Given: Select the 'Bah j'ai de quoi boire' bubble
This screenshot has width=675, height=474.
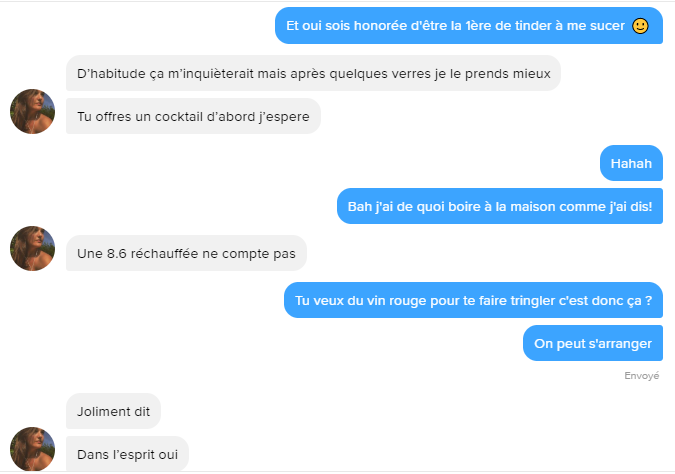Looking at the screenshot, I should [500, 206].
